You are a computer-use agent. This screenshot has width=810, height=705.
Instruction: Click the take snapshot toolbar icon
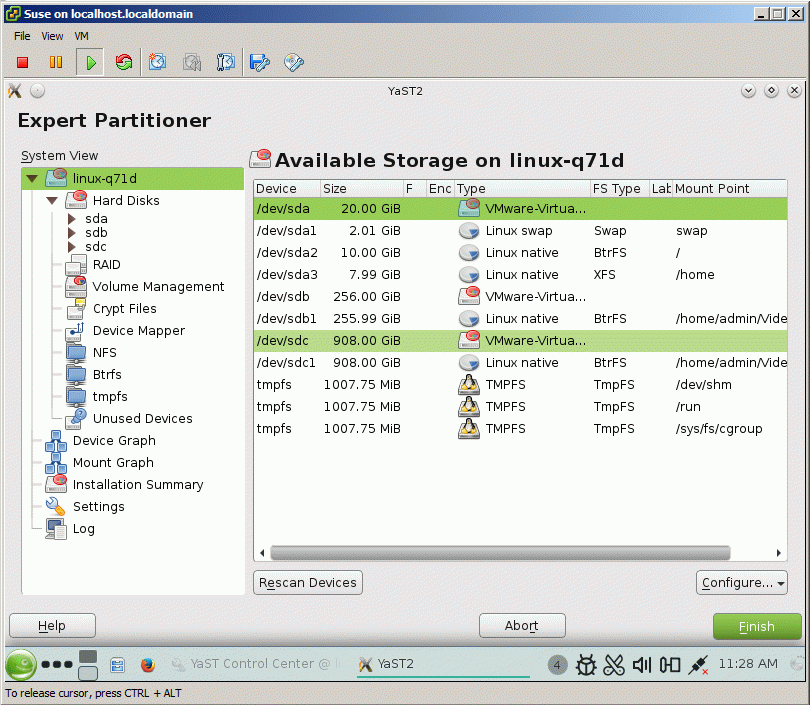click(x=157, y=62)
